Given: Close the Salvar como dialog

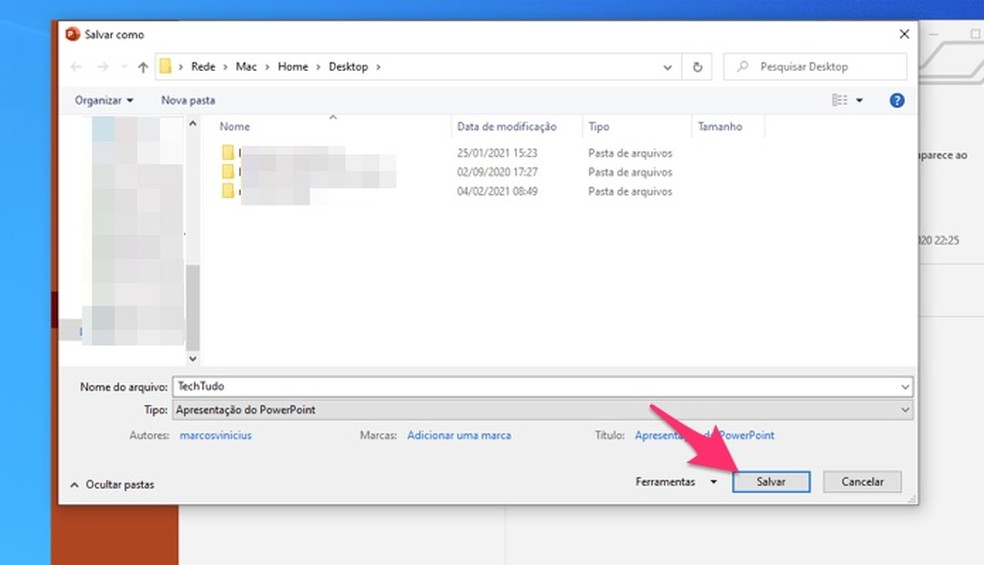Looking at the screenshot, I should coord(904,34).
